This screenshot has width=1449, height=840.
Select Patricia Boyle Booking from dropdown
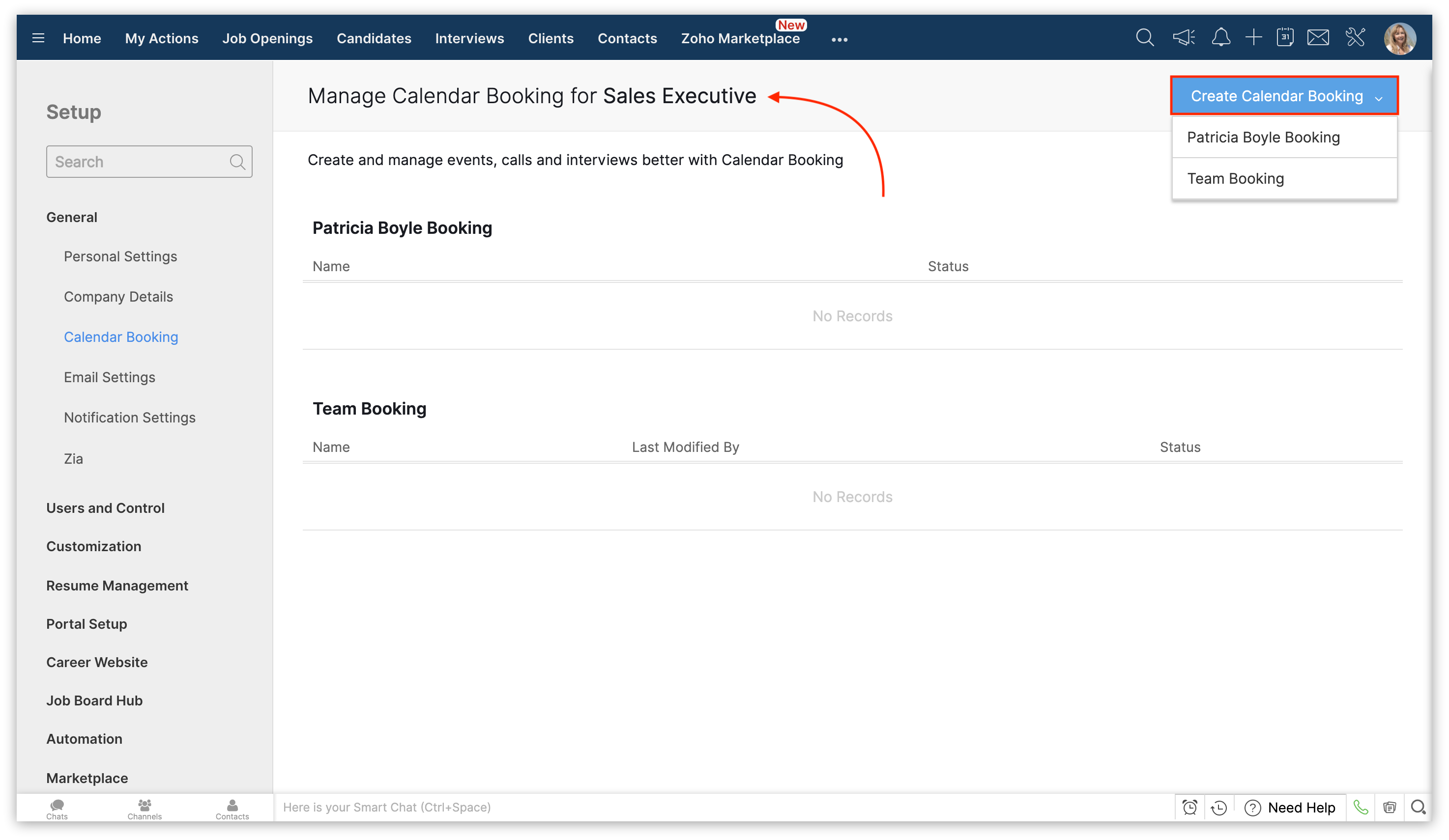pyautogui.click(x=1284, y=138)
